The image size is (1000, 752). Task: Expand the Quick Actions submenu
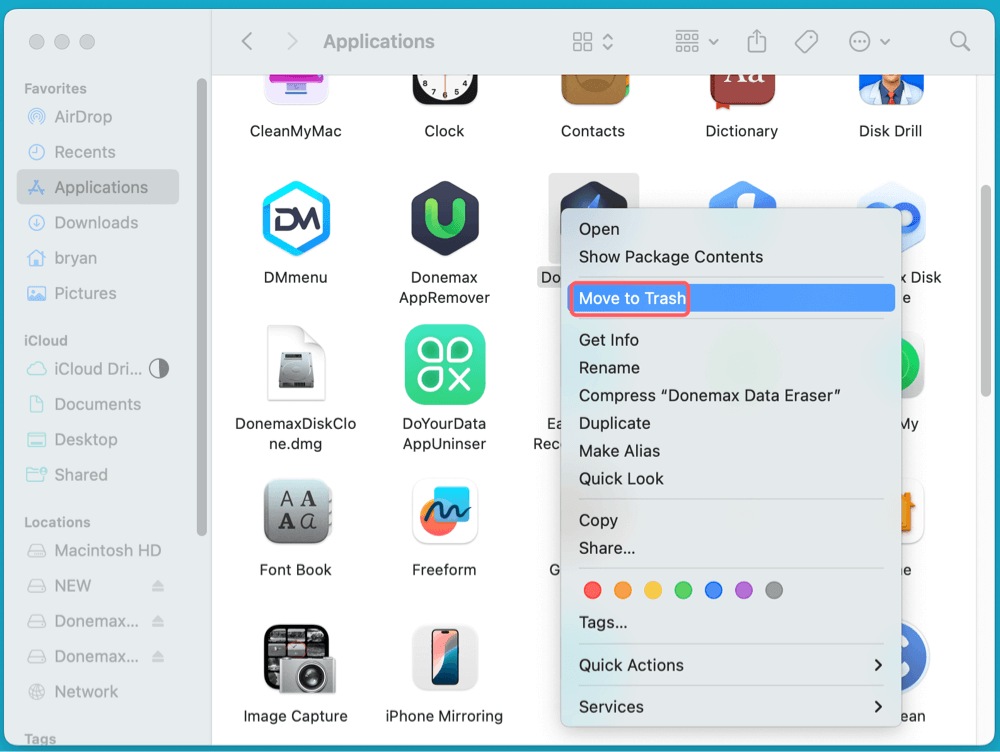(730, 665)
